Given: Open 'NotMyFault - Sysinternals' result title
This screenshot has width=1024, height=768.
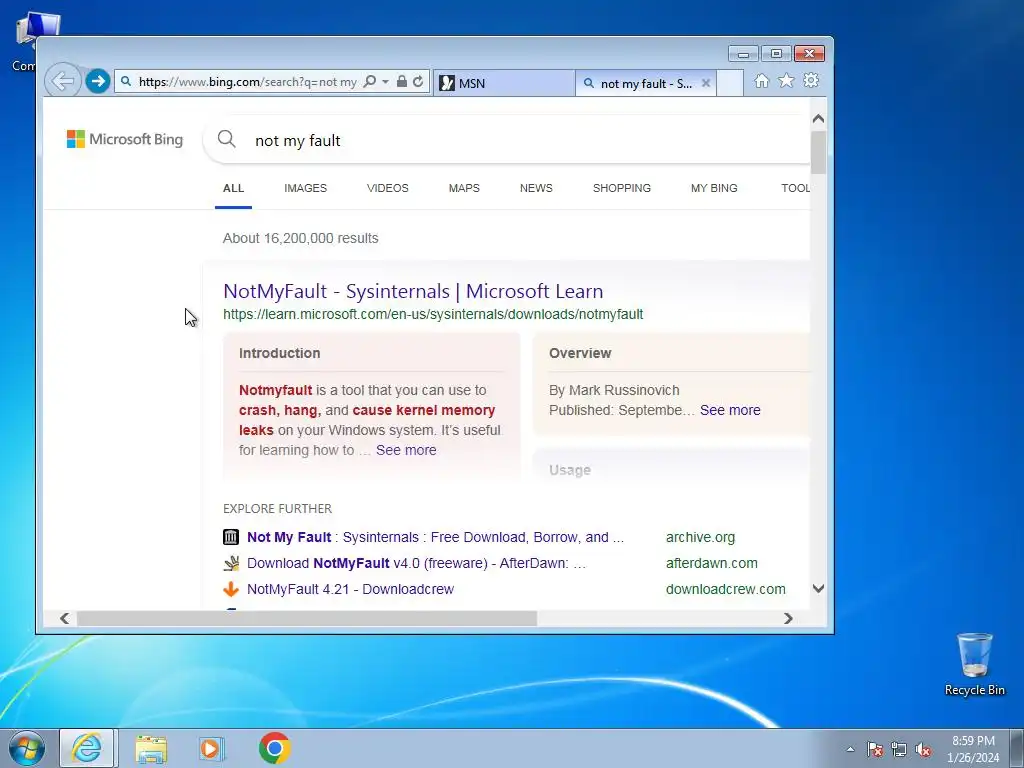Looking at the screenshot, I should pyautogui.click(x=413, y=291).
